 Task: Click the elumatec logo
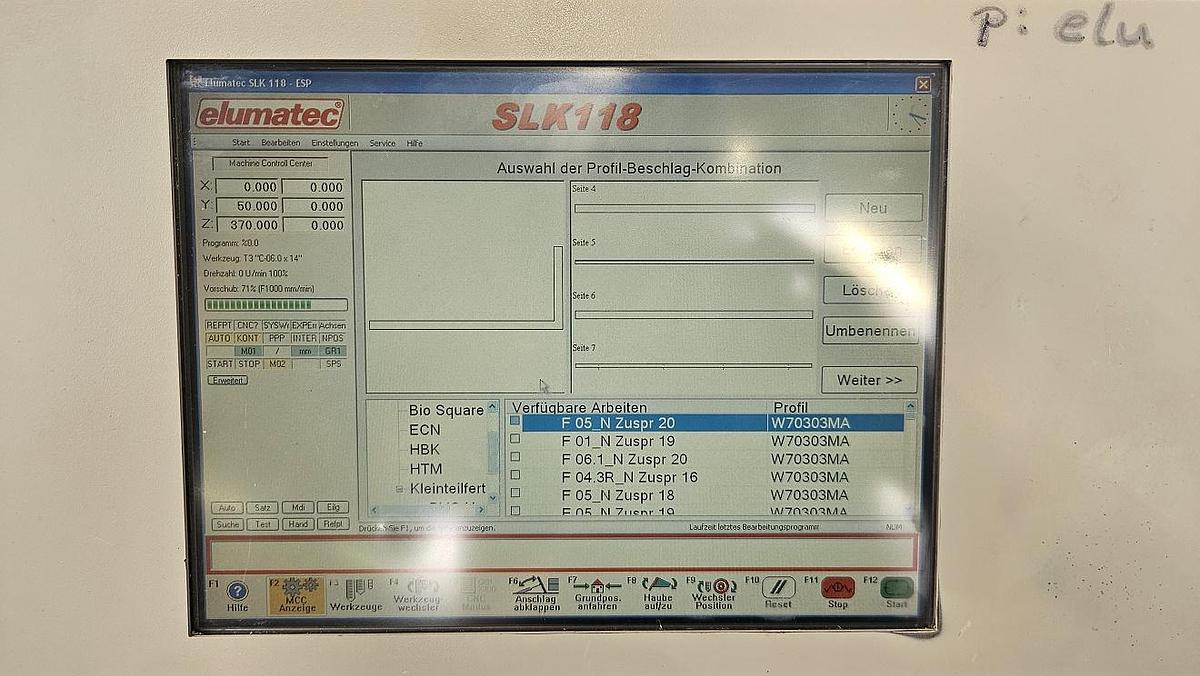(270, 114)
